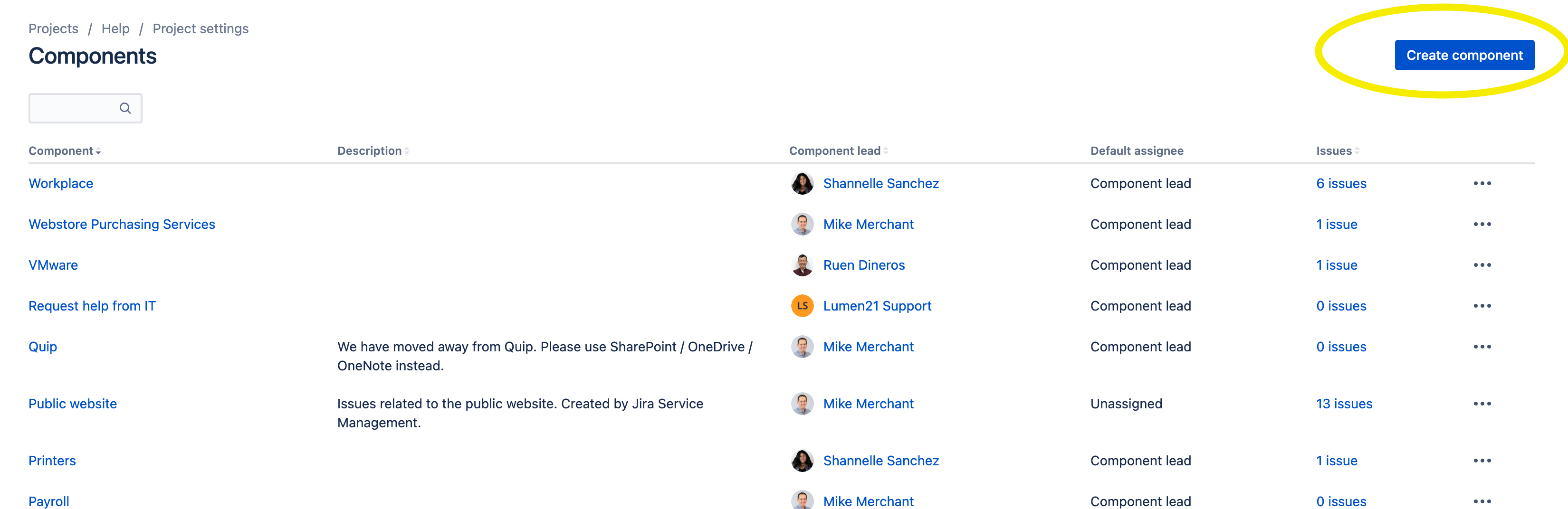Image resolution: width=1568 pixels, height=509 pixels.
Task: Open the ellipsis actions for Public website
Action: coord(1483,403)
